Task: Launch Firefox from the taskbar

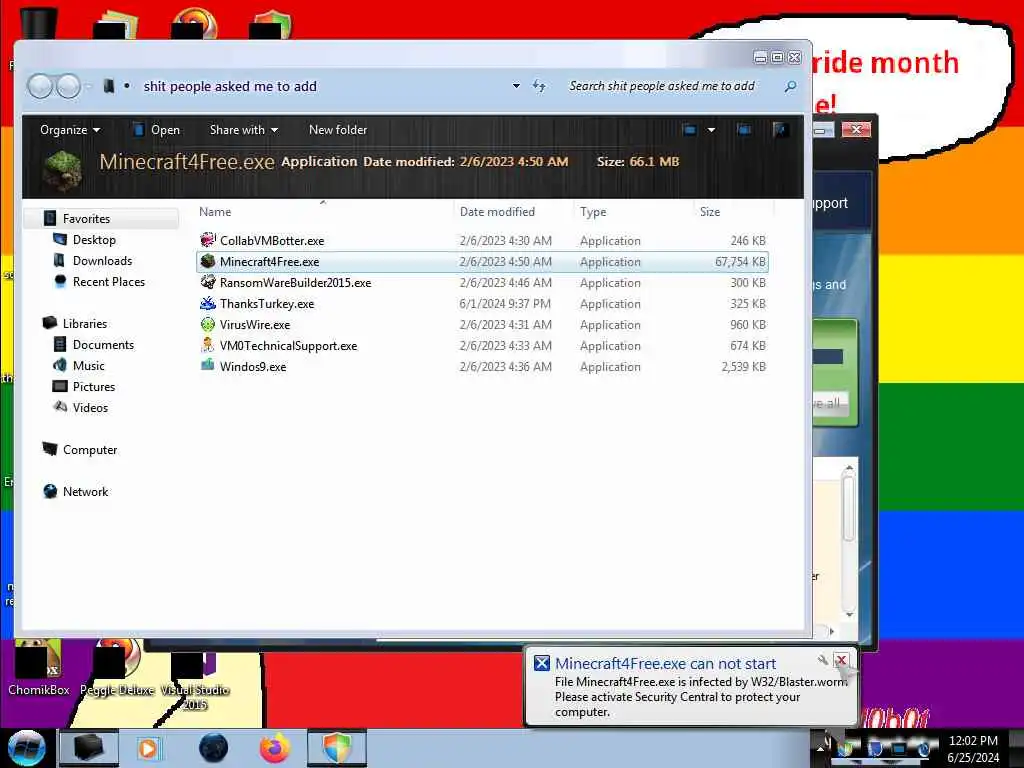Action: 275,748
